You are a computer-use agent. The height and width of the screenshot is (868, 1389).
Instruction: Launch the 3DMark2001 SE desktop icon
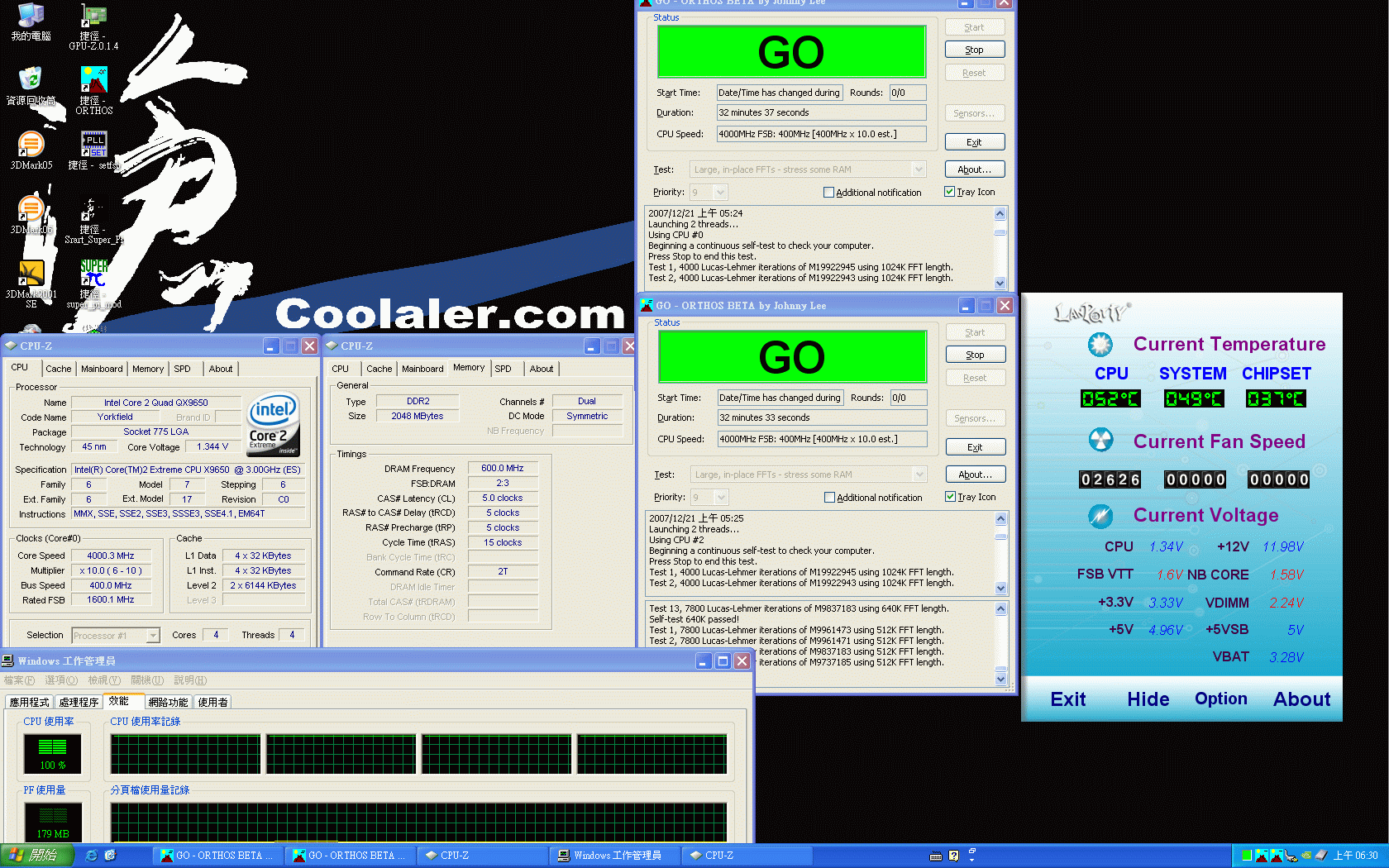(x=31, y=284)
